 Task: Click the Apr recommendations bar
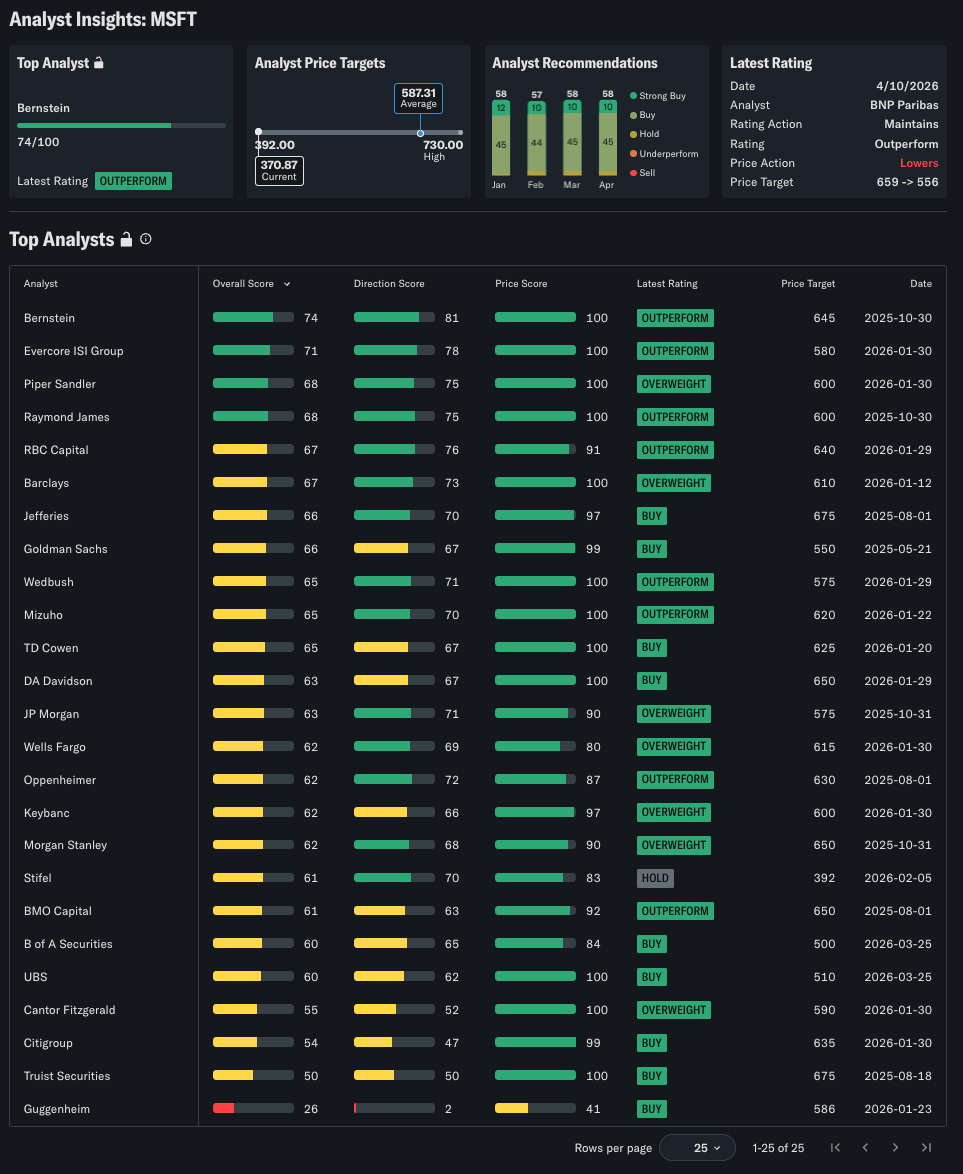608,139
